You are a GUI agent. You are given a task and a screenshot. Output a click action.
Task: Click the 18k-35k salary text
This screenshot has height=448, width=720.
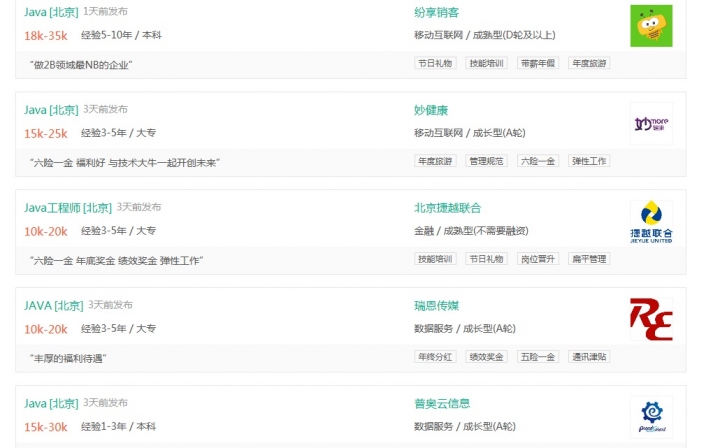[46, 35]
